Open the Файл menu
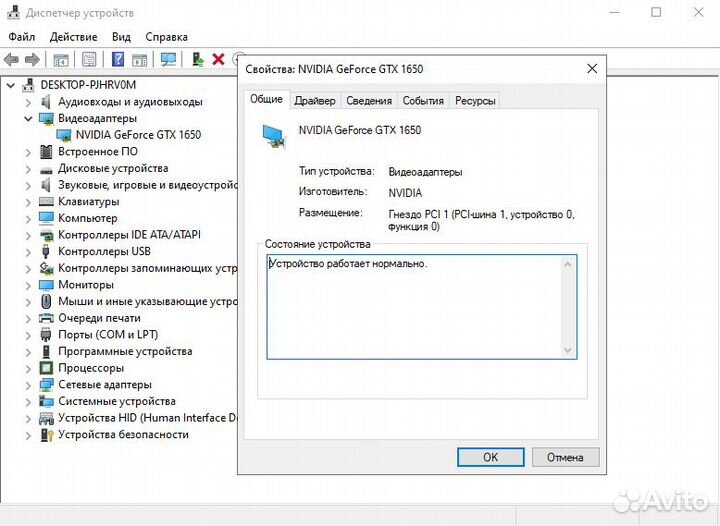The width and height of the screenshot is (720, 526). (21, 37)
